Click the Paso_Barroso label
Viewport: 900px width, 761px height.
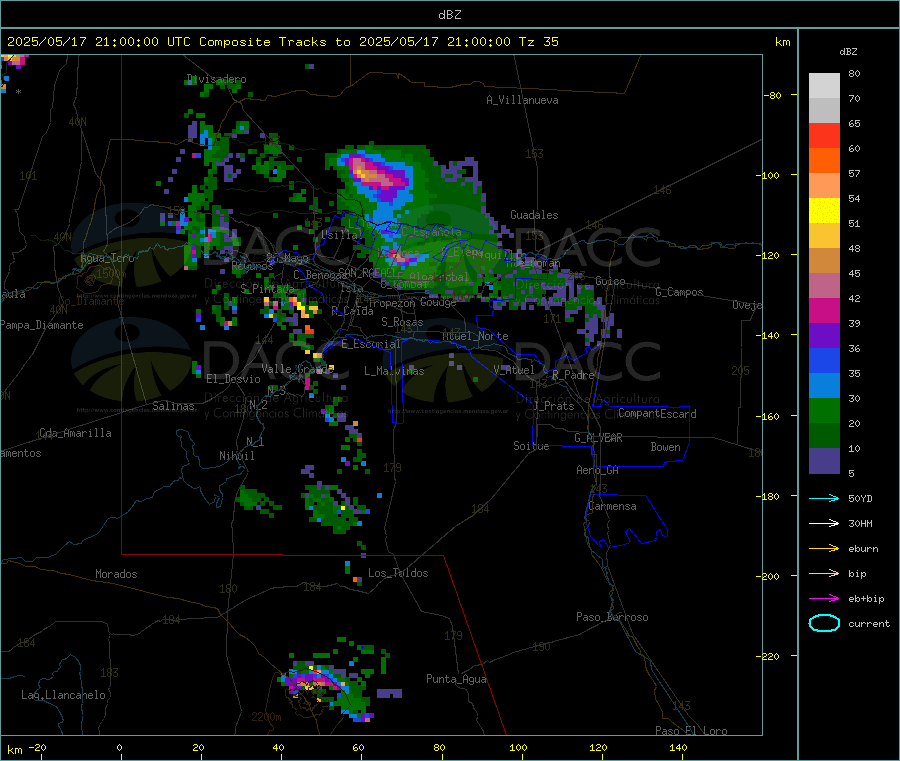point(612,617)
